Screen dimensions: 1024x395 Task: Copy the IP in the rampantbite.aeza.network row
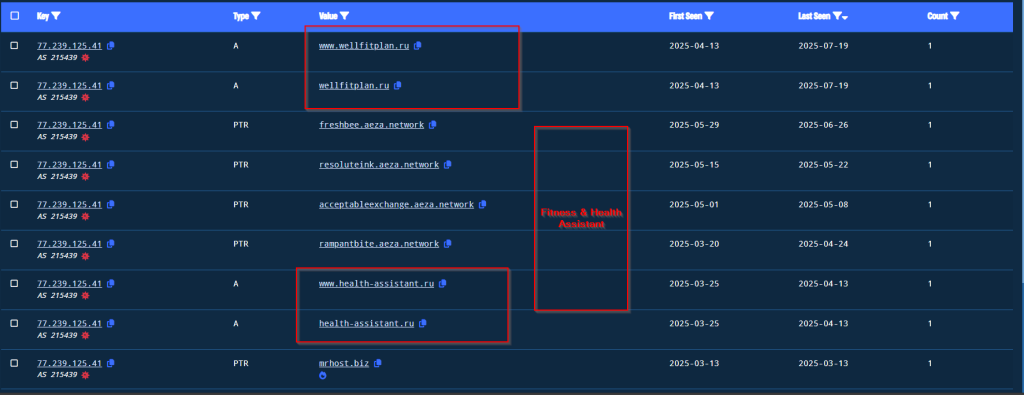click(x=110, y=244)
